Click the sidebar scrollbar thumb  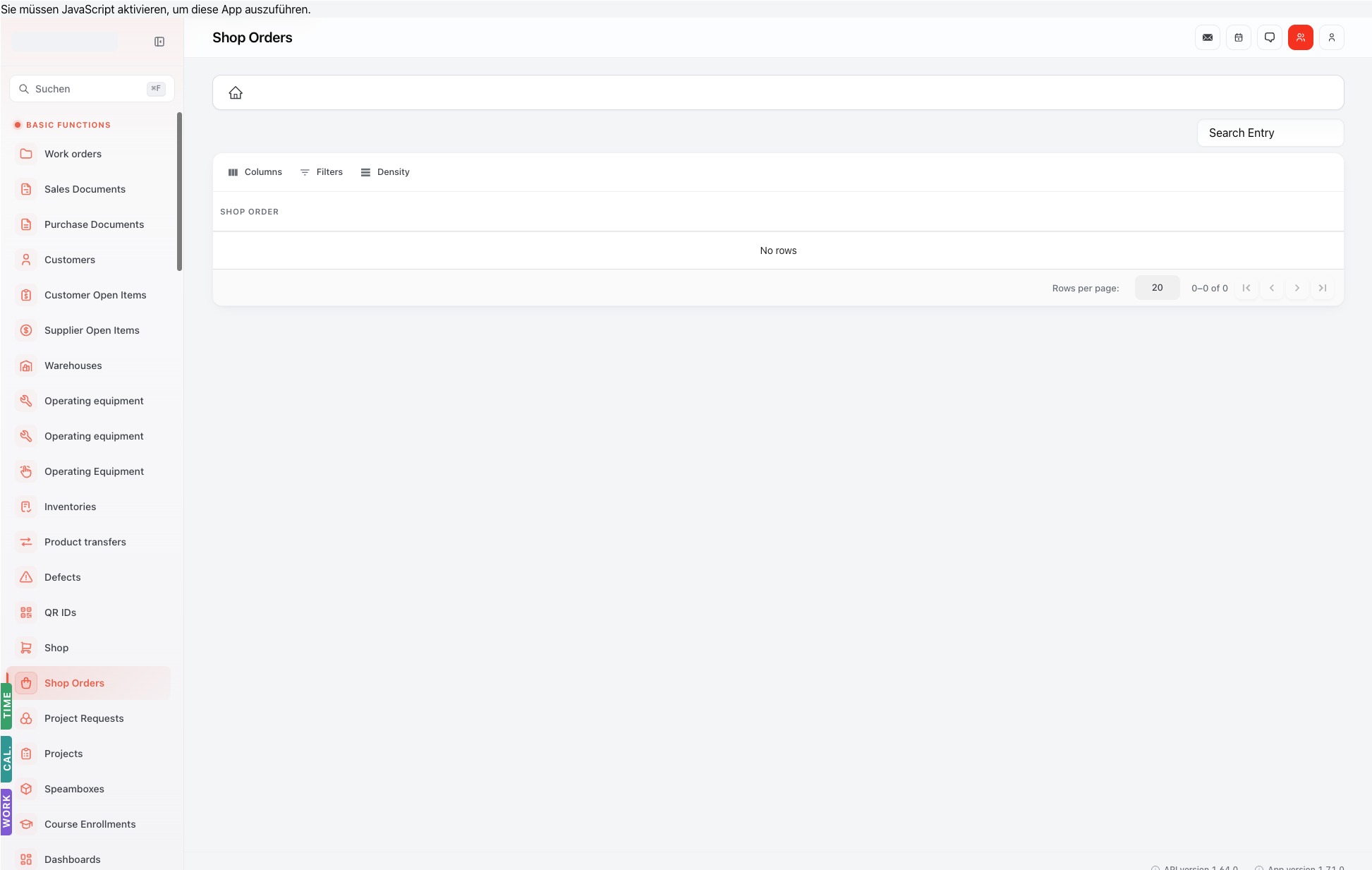click(x=179, y=191)
